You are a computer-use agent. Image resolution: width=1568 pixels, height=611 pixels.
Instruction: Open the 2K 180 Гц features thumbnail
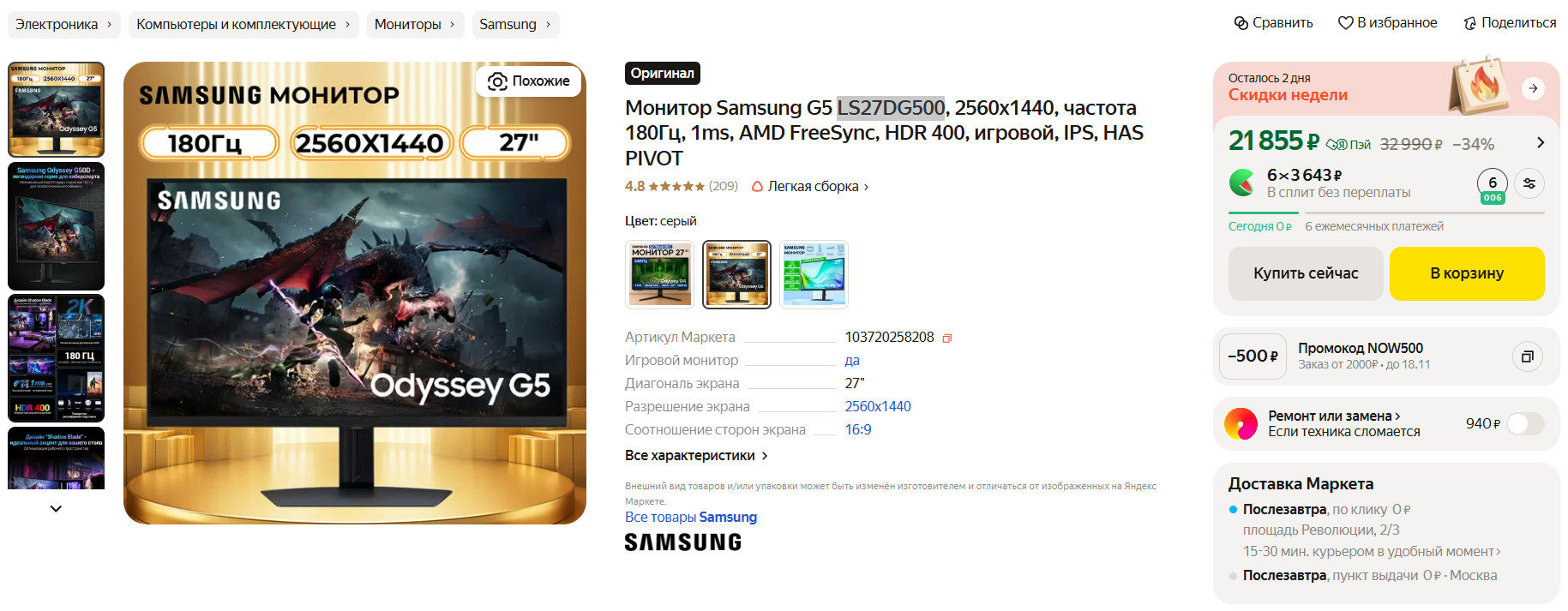56,358
